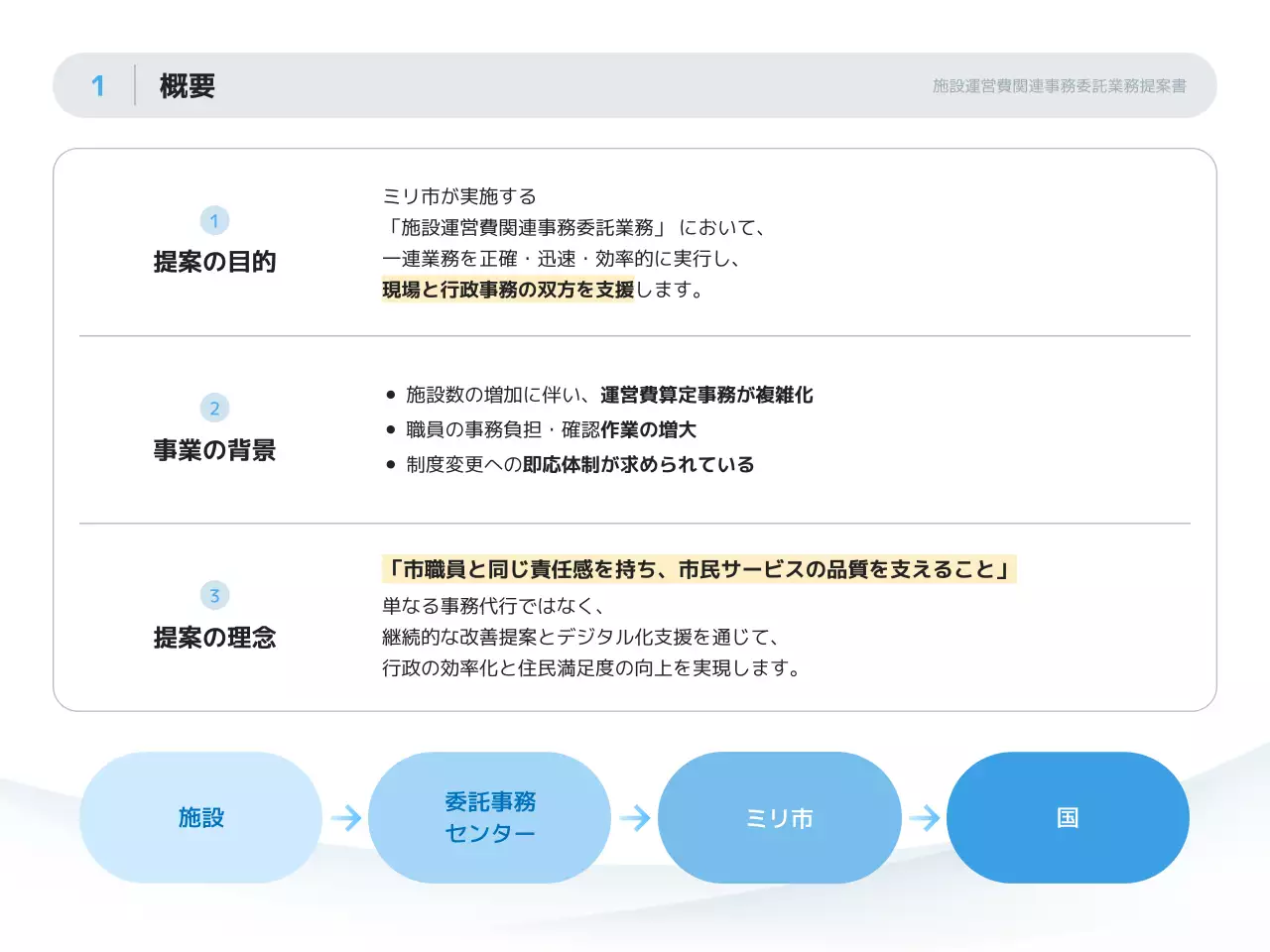Click the circled number 3 icon
1270x952 pixels.
[213, 595]
